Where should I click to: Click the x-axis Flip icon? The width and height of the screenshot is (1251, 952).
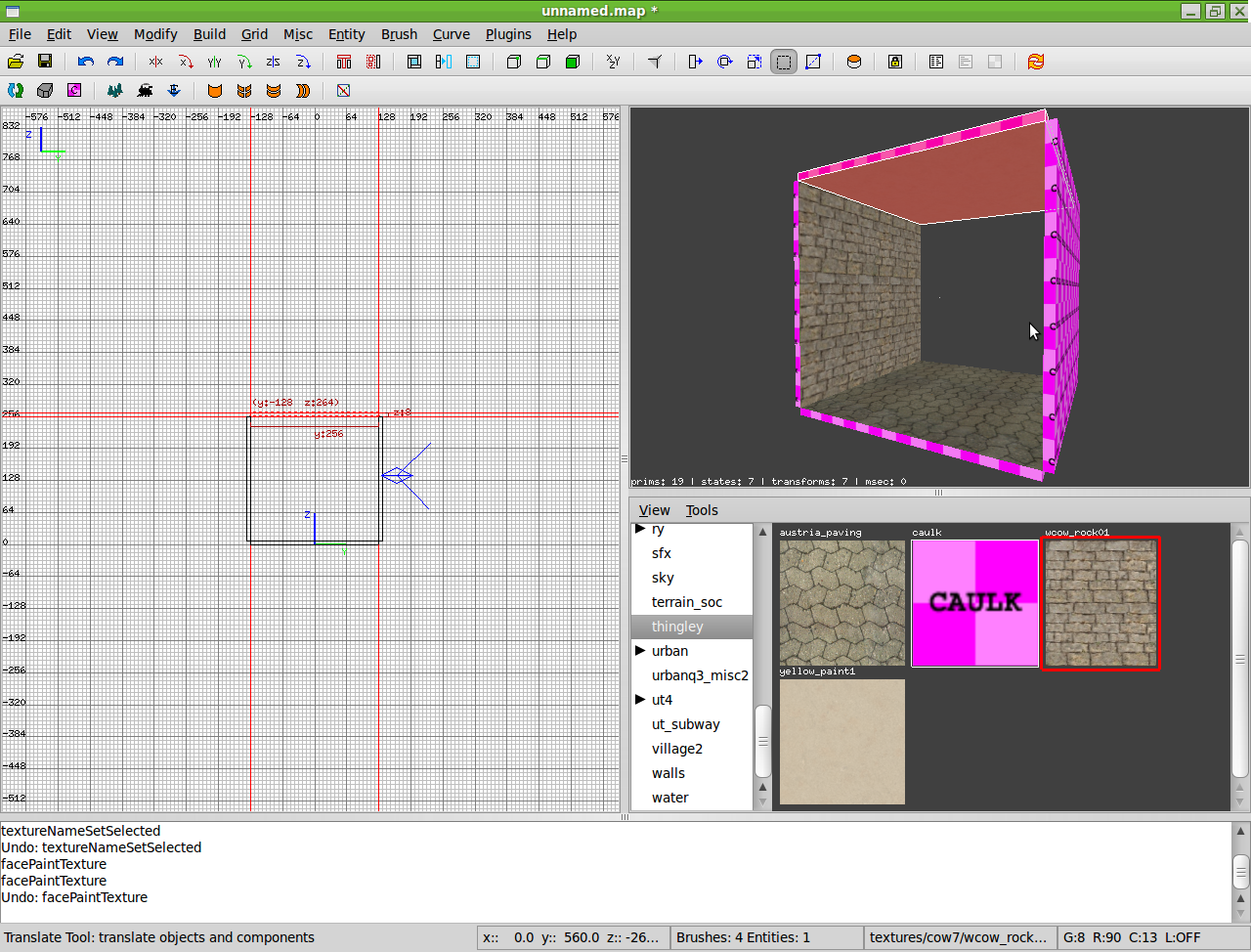point(155,62)
